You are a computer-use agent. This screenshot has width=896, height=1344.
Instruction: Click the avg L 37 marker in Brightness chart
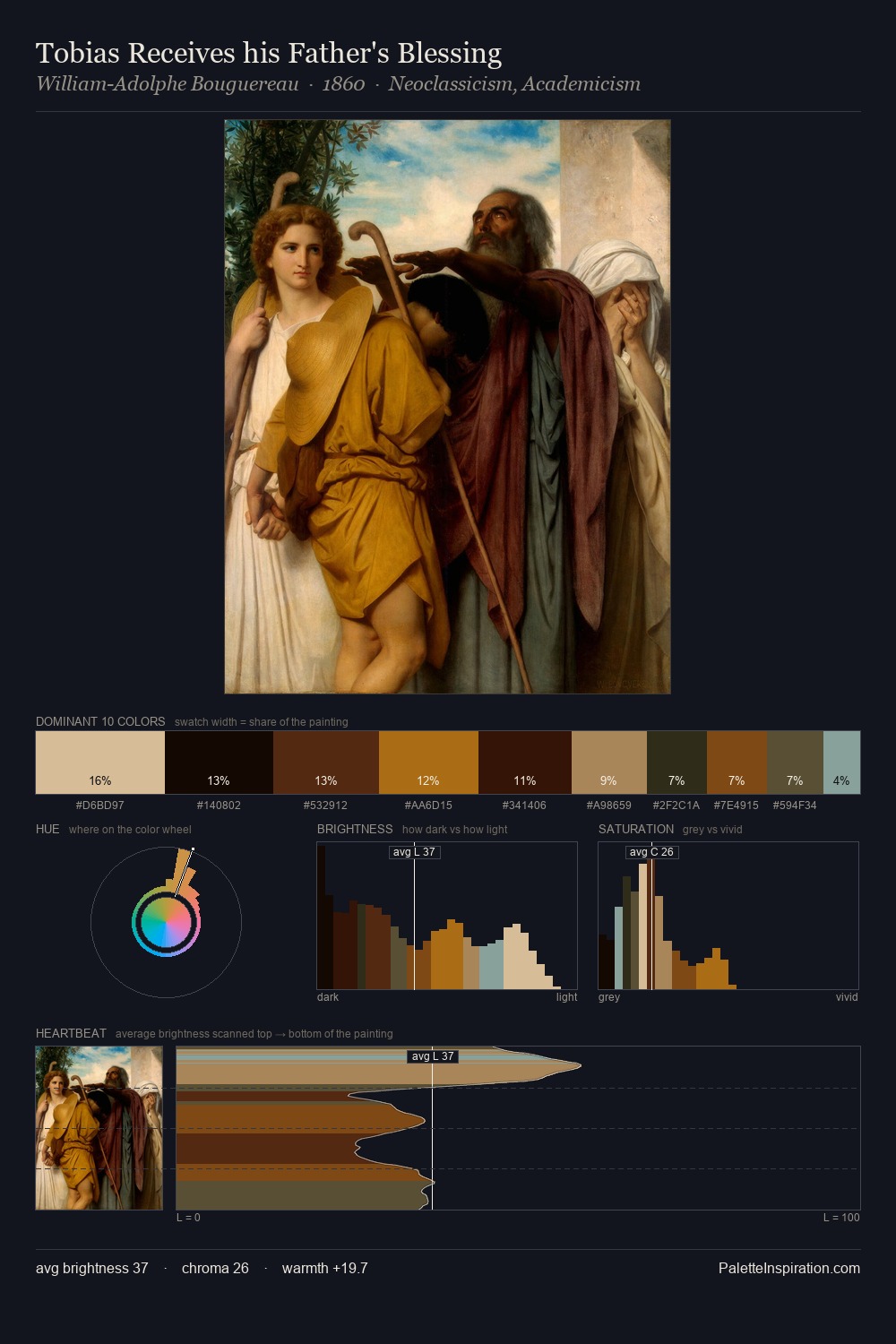pyautogui.click(x=415, y=852)
